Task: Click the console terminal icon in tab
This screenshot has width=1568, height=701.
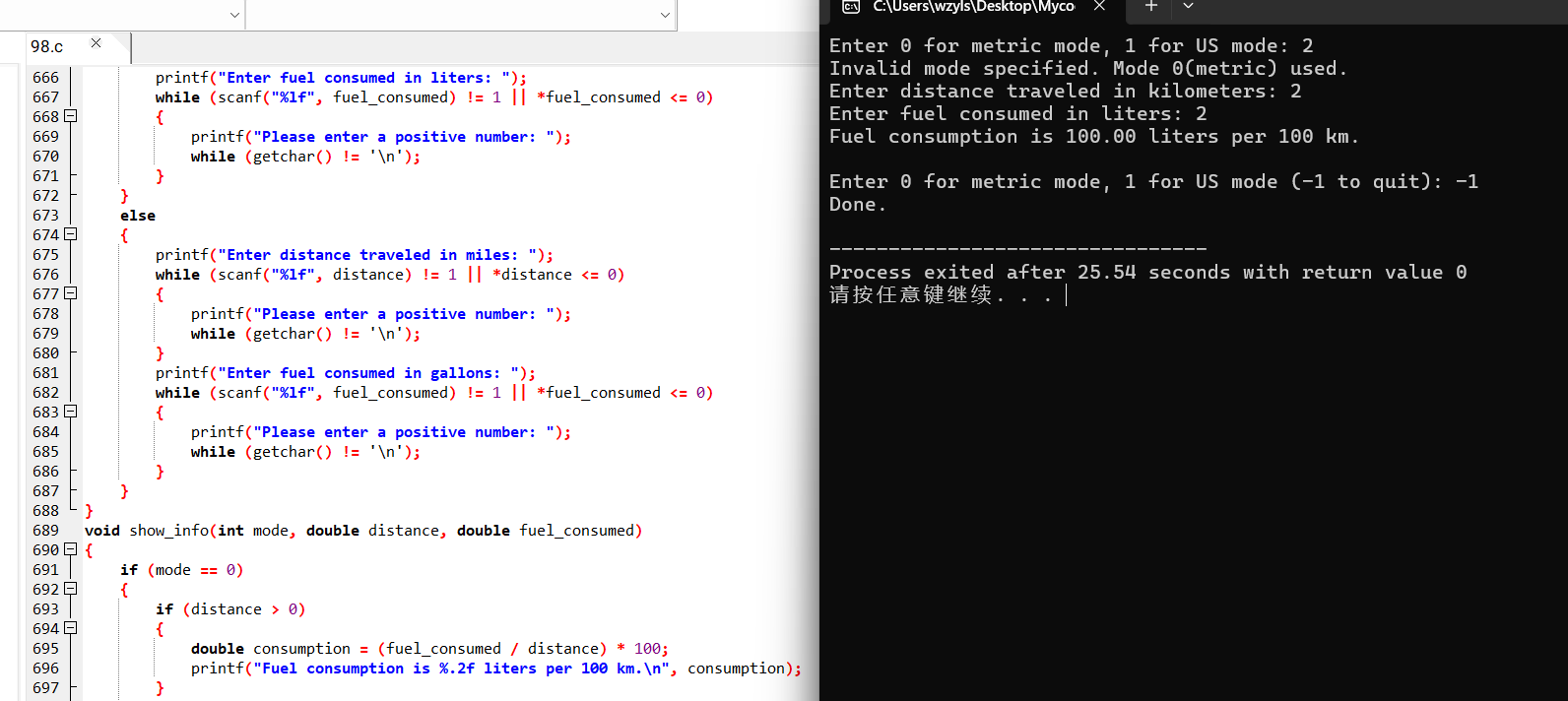Action: tap(851, 7)
